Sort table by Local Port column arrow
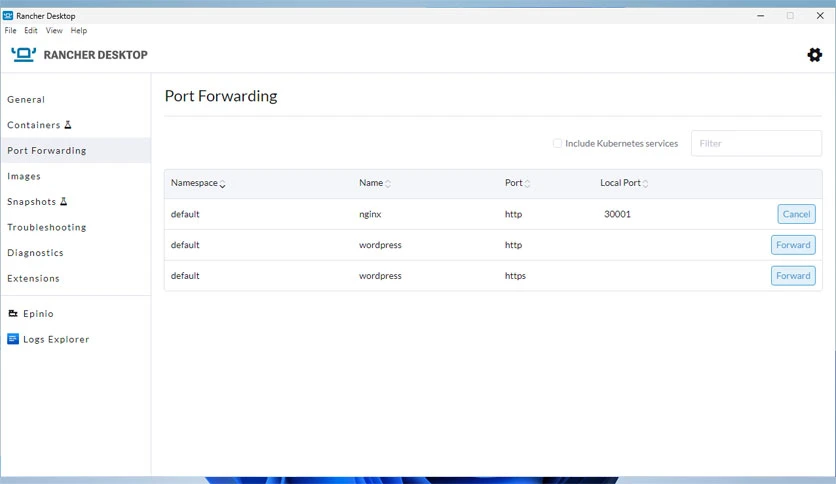Viewport: 836px width, 484px height. click(645, 183)
